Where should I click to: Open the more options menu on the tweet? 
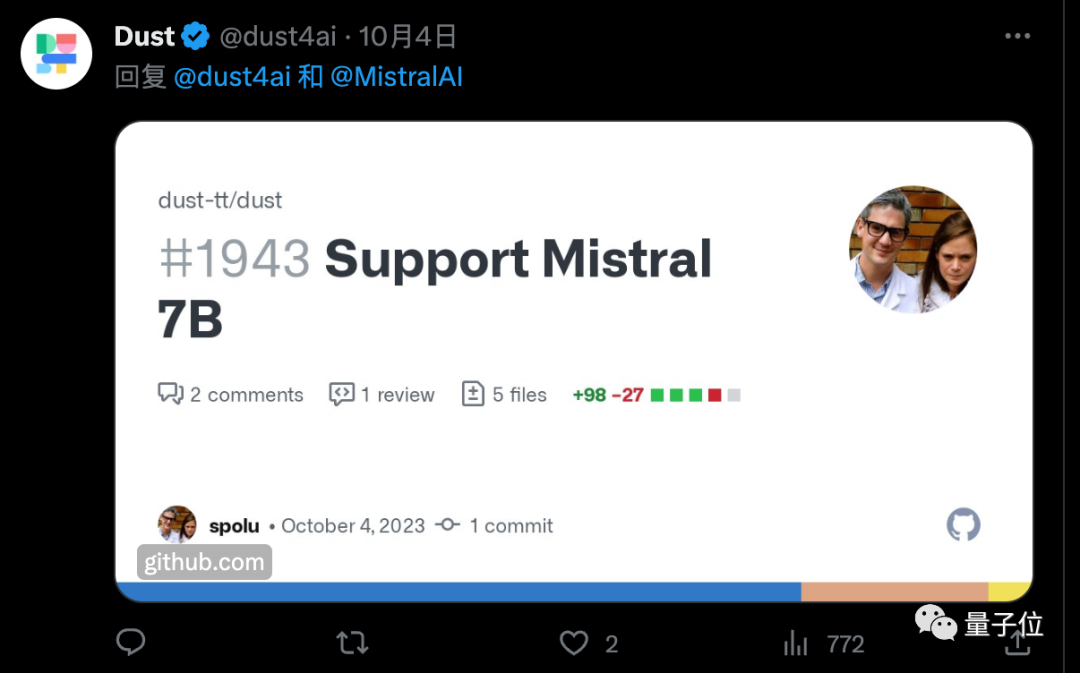click(1017, 35)
